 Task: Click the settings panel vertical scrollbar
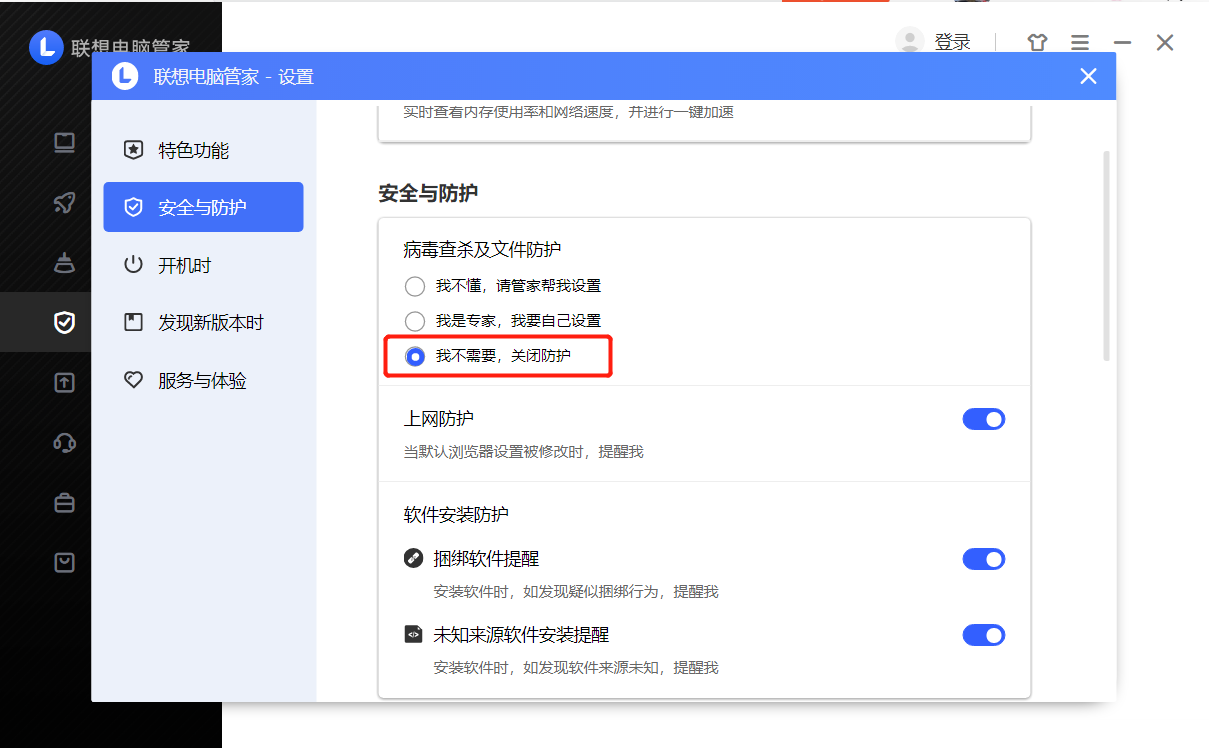pos(1106,255)
